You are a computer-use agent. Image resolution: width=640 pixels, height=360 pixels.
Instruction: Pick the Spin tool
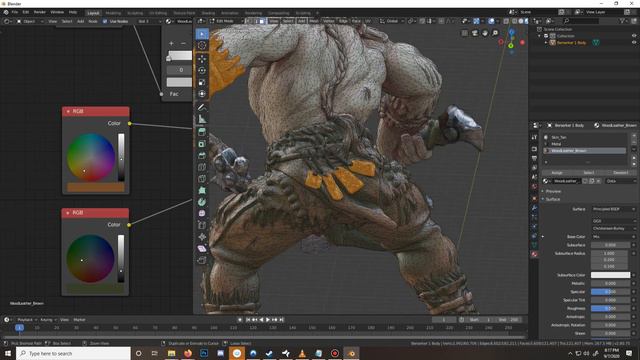[202, 202]
